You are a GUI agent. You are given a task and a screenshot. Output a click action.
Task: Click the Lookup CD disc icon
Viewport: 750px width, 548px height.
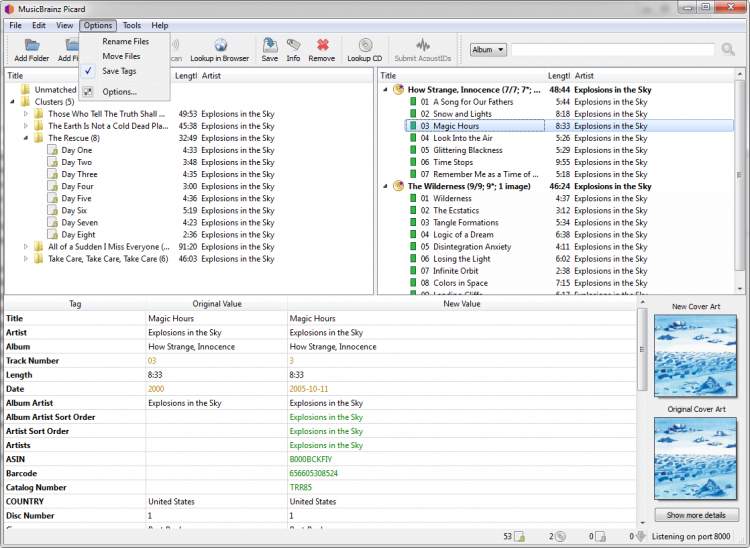tap(365, 45)
